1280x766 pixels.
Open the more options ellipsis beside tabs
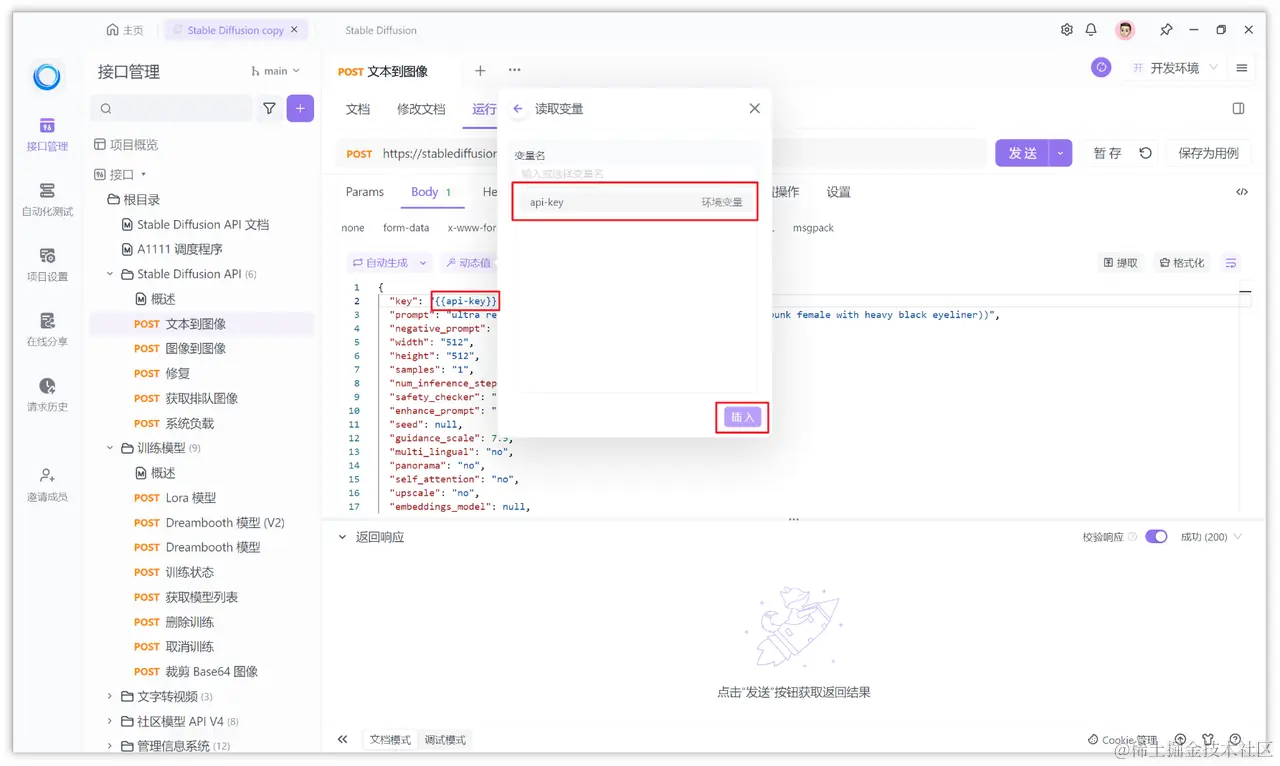point(514,70)
